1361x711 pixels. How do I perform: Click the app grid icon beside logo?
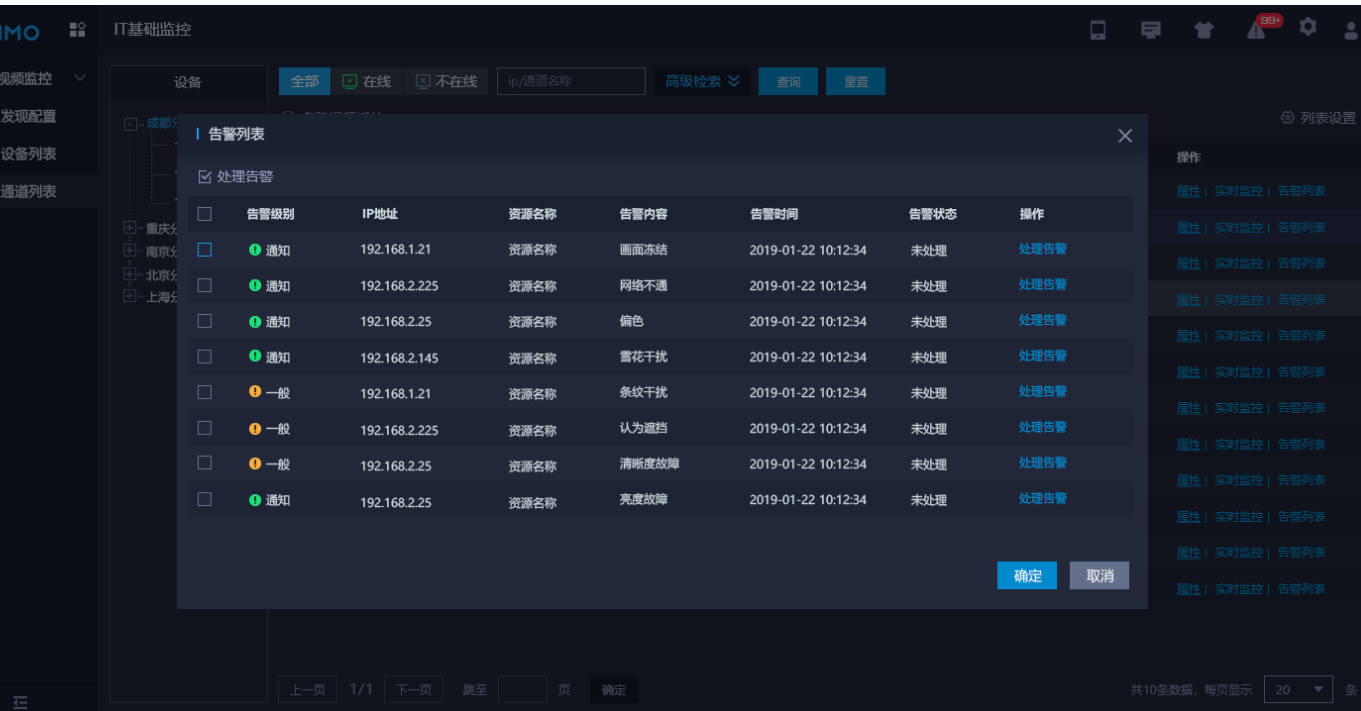[x=77, y=30]
